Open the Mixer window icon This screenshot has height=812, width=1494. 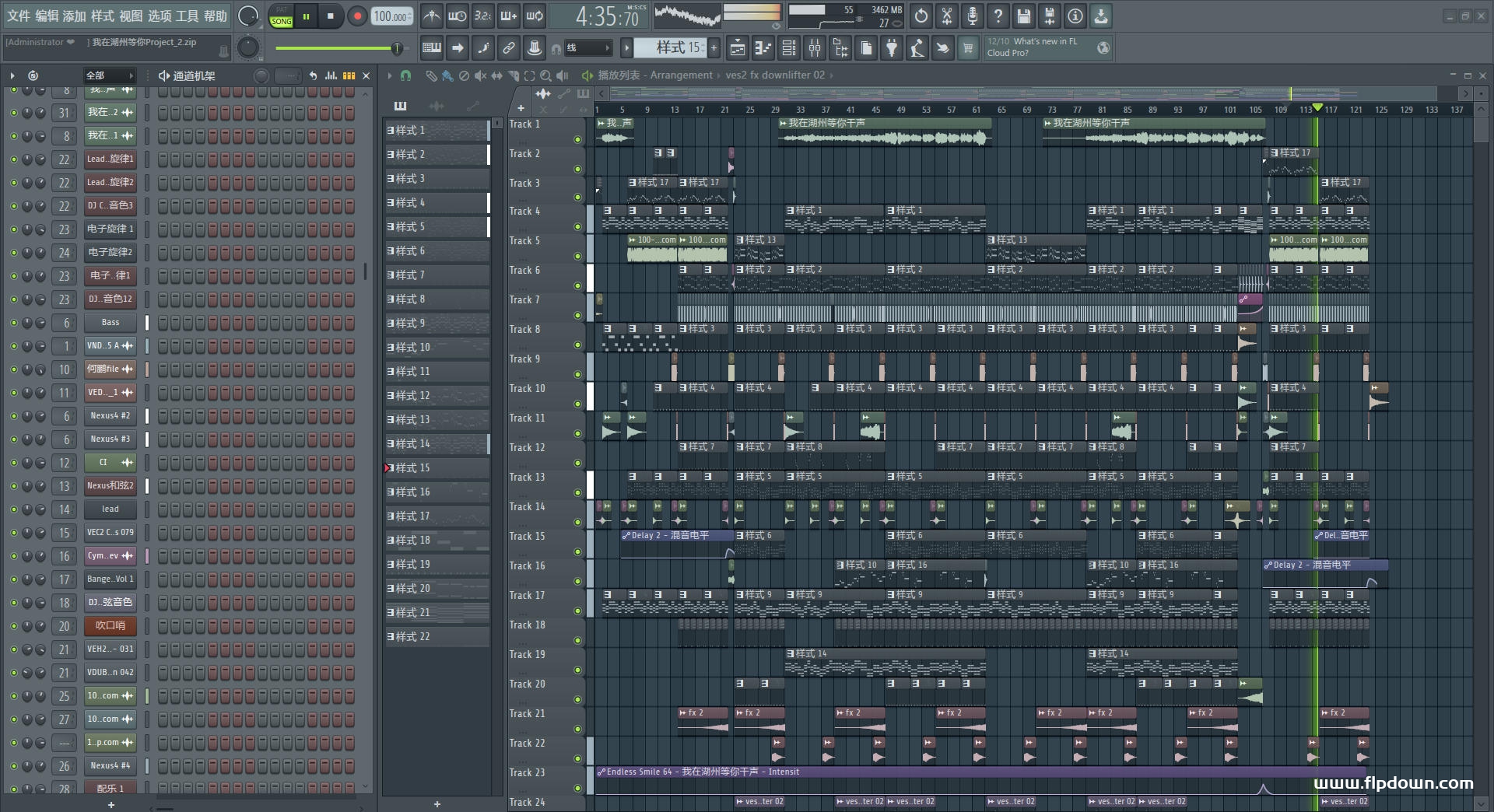(x=814, y=48)
